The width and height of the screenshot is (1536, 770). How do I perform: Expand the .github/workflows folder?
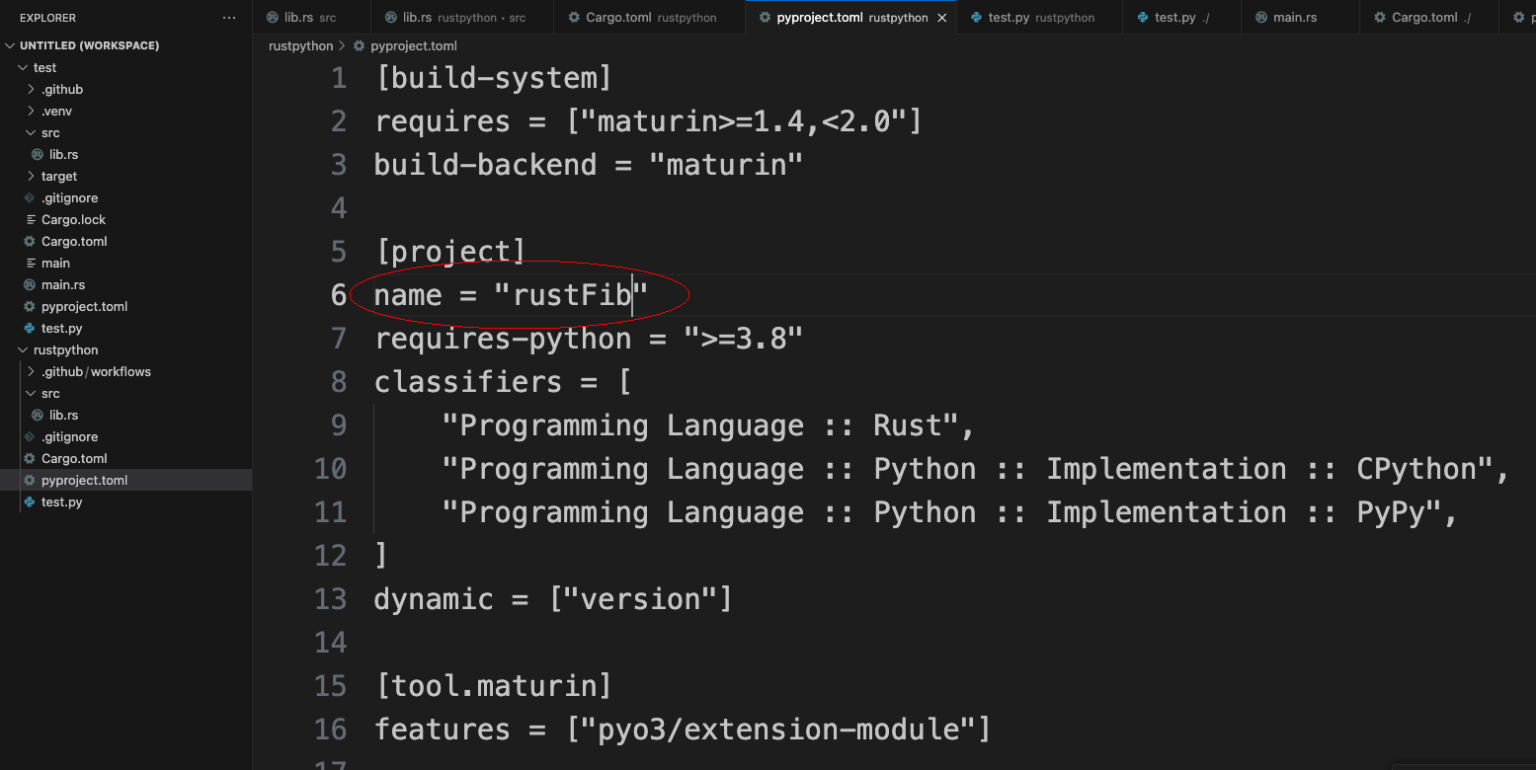pyautogui.click(x=96, y=371)
